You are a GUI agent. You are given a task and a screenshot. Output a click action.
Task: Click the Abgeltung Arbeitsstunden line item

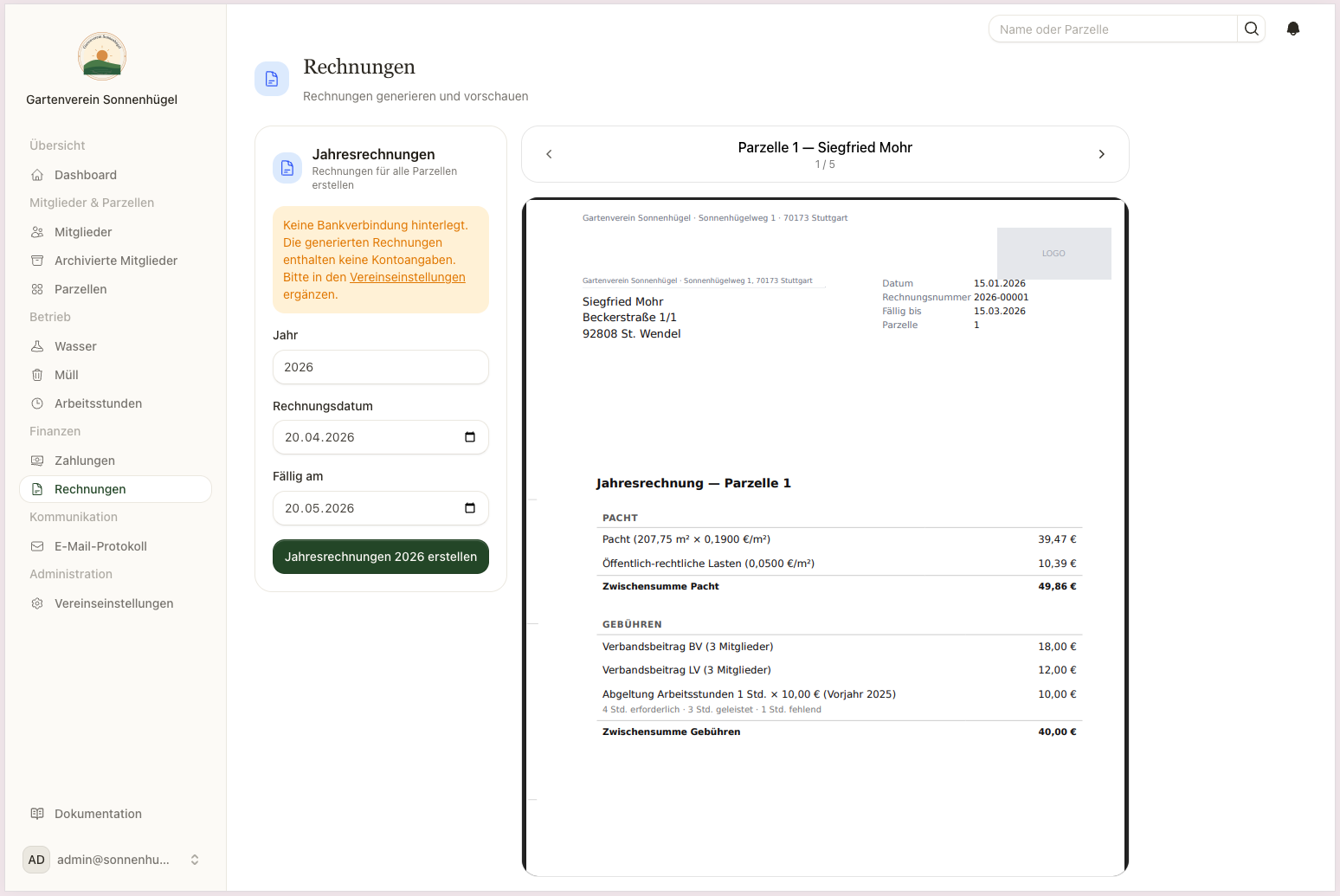click(x=840, y=700)
